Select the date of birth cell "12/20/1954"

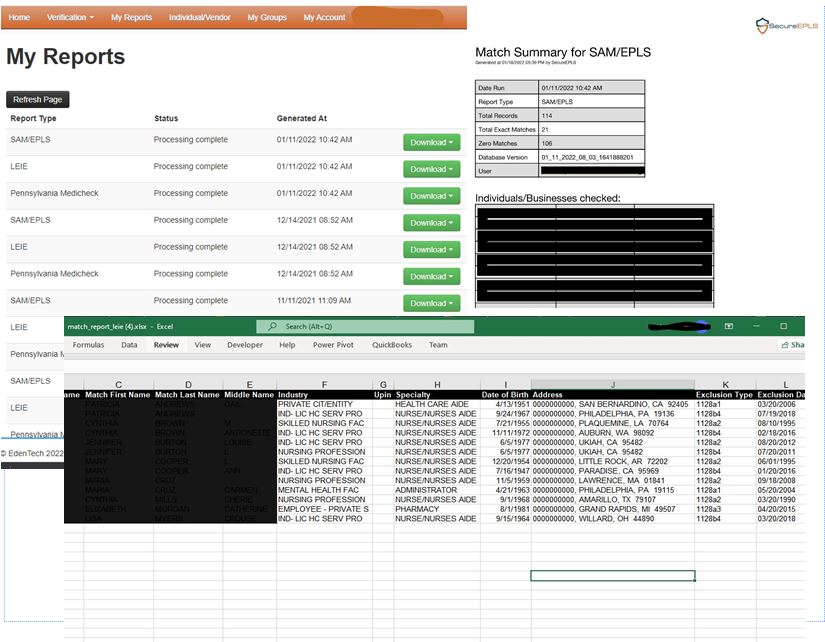[505, 462]
